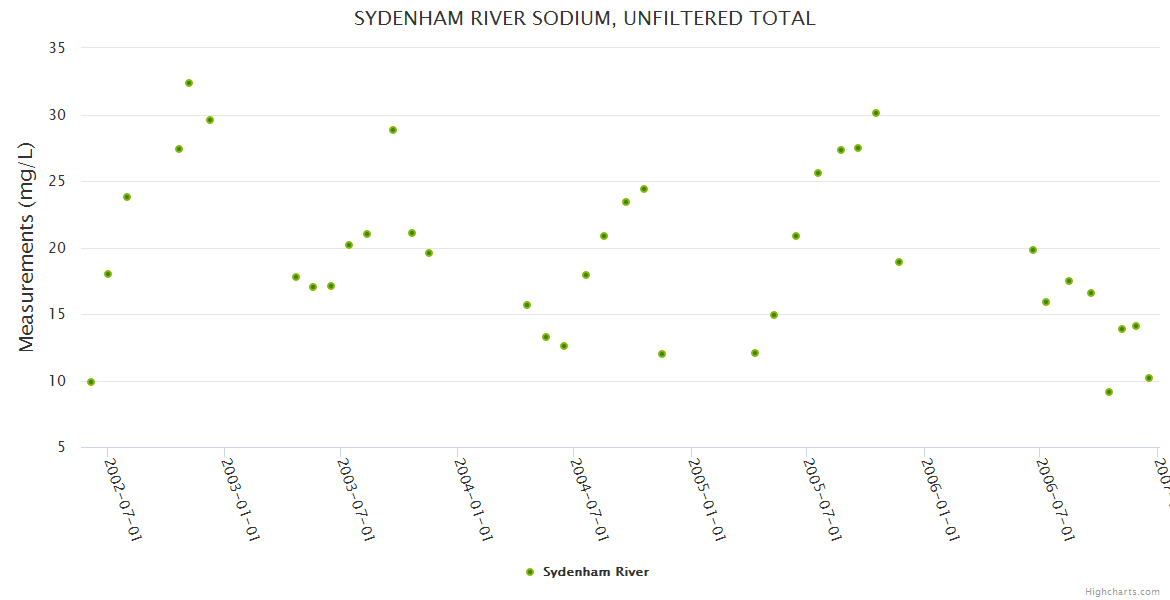Click the first 2006 point near 20 mg/L
The width and height of the screenshot is (1170, 600).
click(1033, 250)
